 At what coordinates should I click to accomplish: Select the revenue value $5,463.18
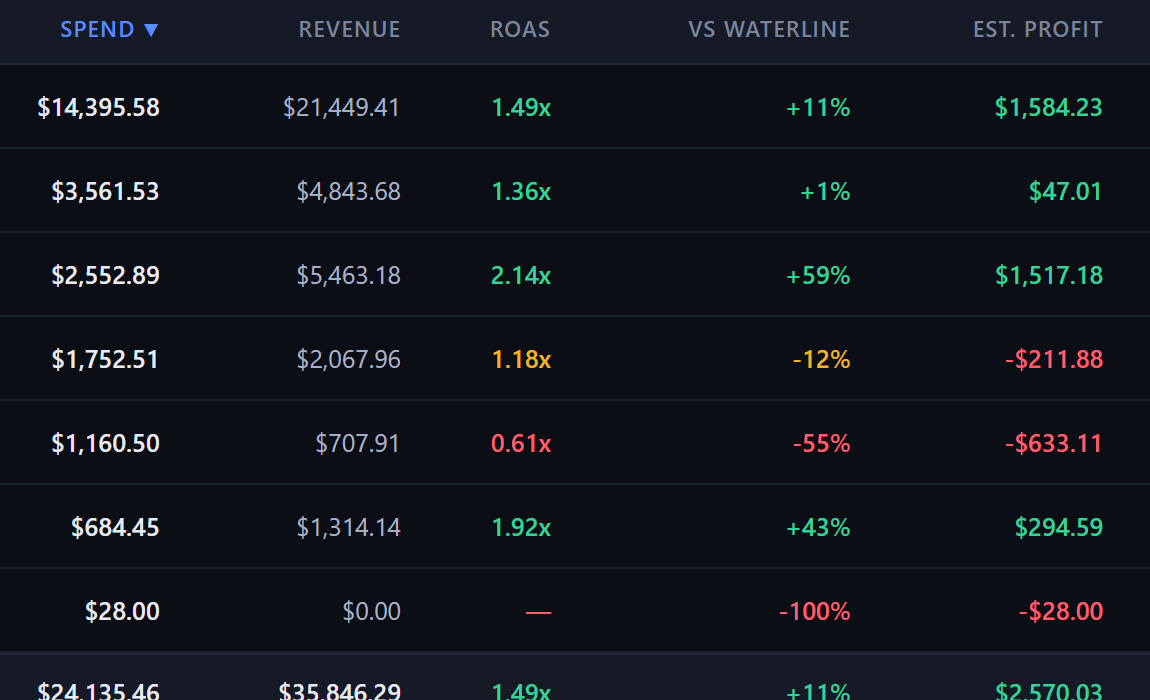[x=348, y=275]
